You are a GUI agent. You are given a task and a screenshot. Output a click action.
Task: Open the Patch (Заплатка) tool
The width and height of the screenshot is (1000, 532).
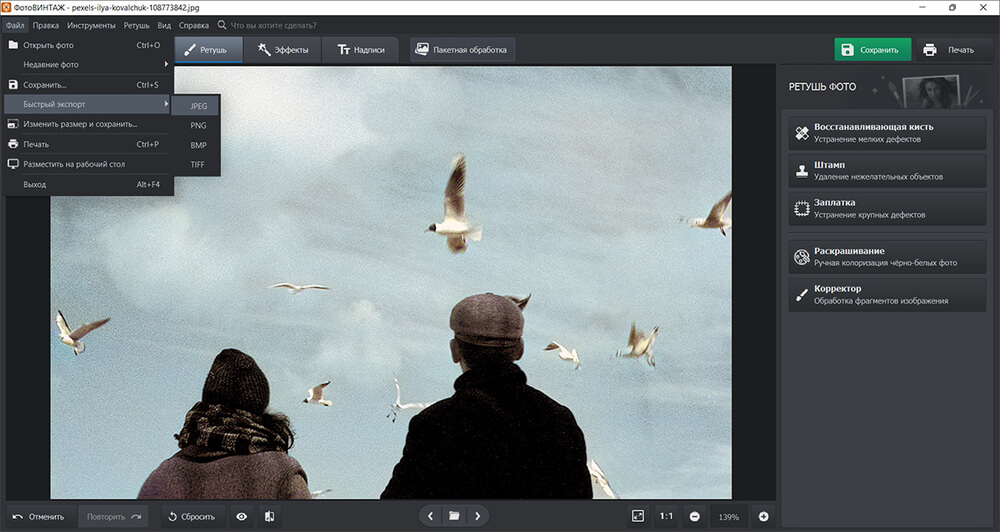[887, 208]
